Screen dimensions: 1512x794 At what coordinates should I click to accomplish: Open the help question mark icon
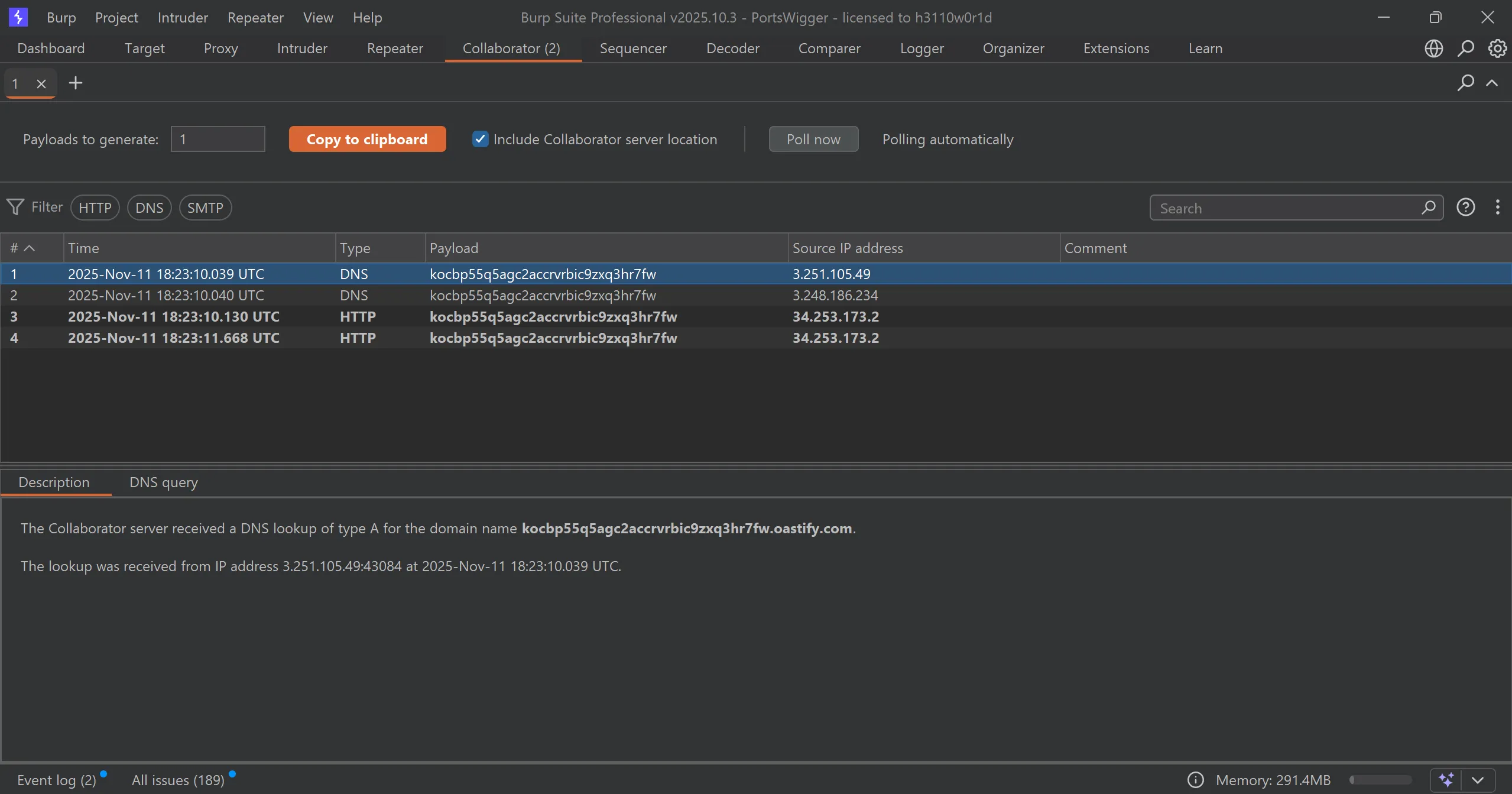point(1465,208)
